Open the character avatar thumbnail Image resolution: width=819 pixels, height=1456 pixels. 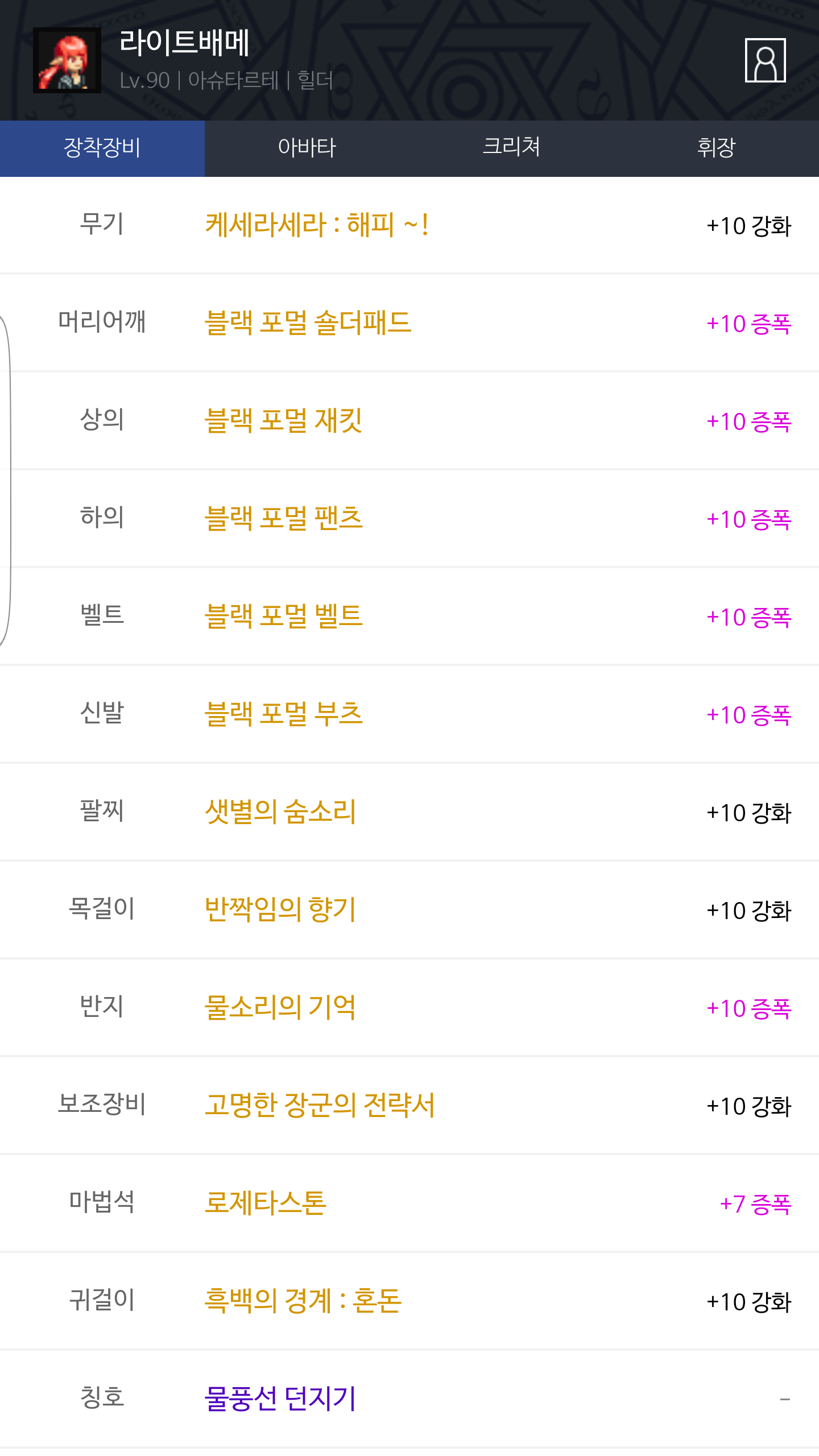point(67,60)
